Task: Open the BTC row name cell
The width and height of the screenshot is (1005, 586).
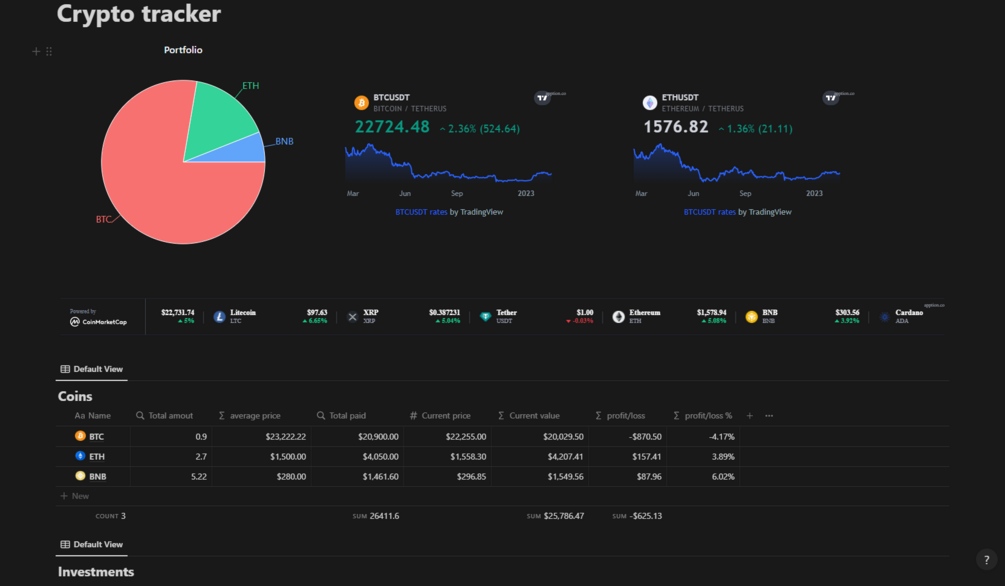Action: point(94,436)
